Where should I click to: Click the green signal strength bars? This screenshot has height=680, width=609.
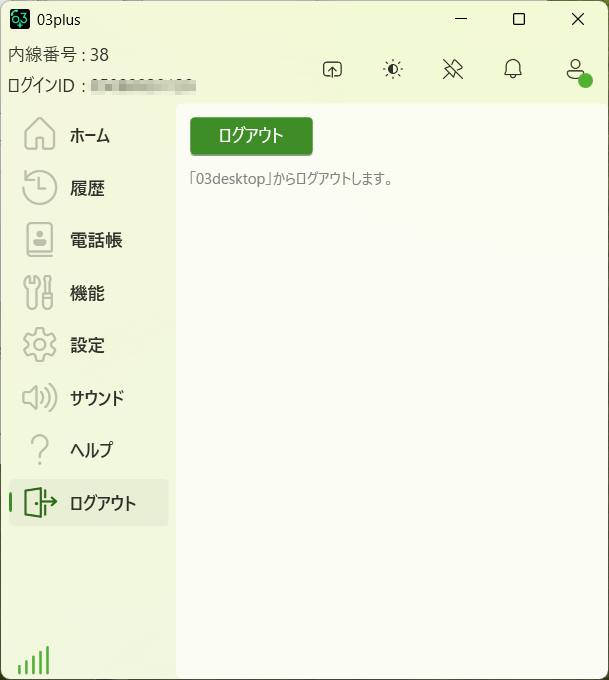33,660
